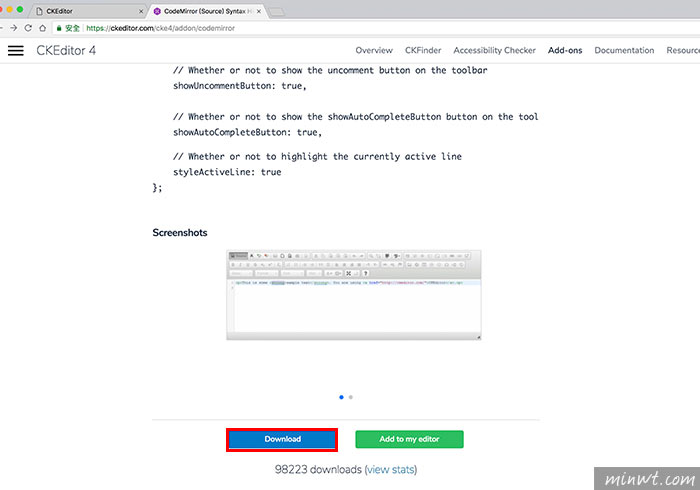Open the Add-ons nav item
This screenshot has height=490, width=700.
click(x=565, y=50)
